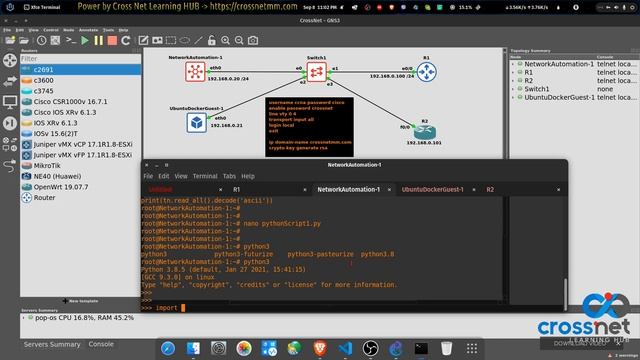Select the Add a link cable tool
Screen dimensions: 640x360
pos(10,165)
